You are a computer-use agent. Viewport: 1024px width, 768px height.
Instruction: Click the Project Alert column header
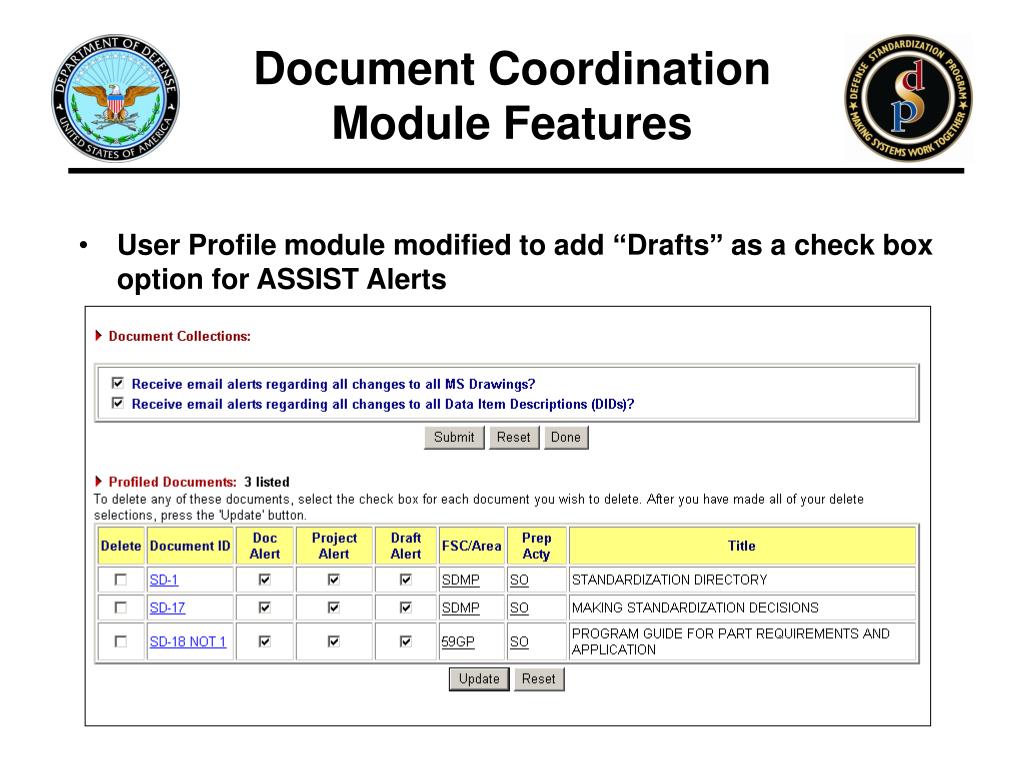pos(334,546)
